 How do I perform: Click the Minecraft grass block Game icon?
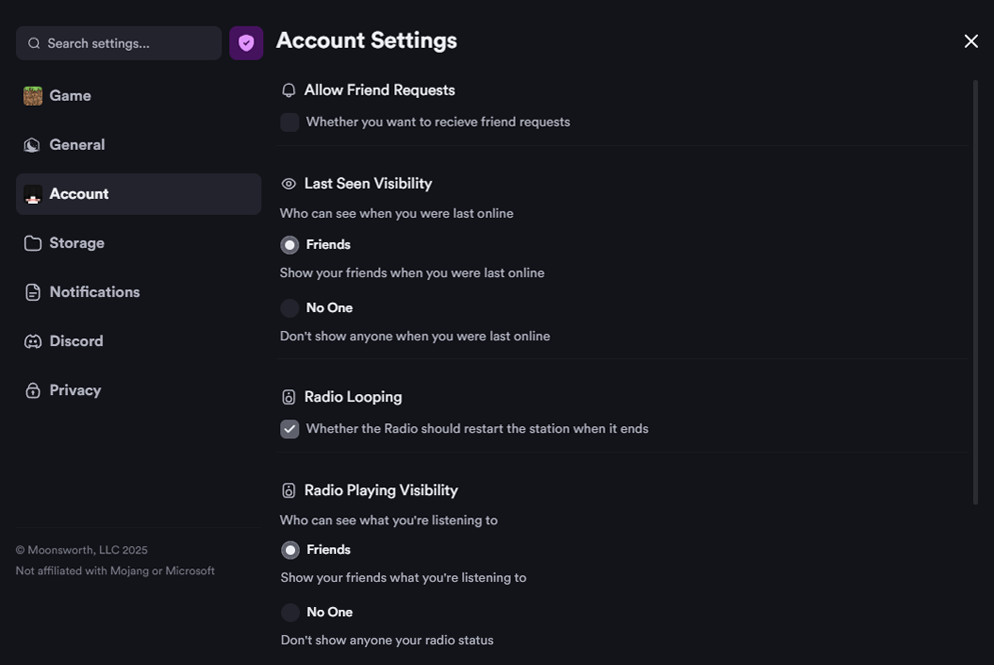click(33, 96)
